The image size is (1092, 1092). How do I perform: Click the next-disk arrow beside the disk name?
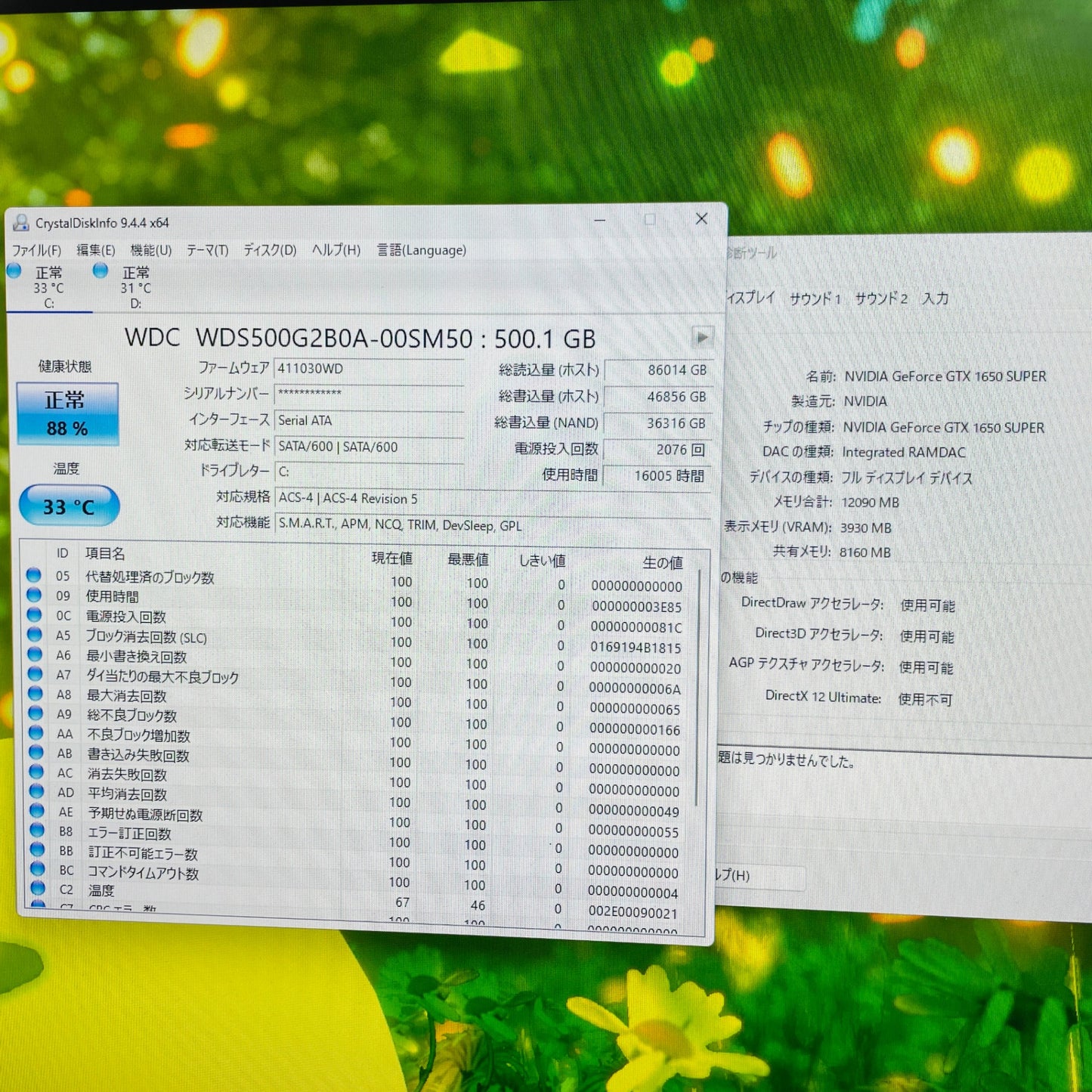(704, 337)
